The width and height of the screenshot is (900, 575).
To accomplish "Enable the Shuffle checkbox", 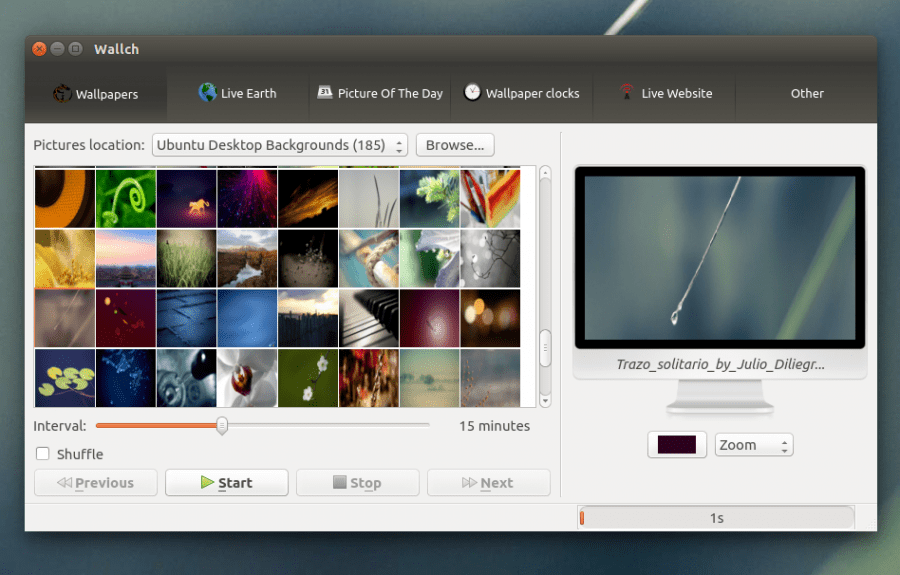I will [42, 453].
